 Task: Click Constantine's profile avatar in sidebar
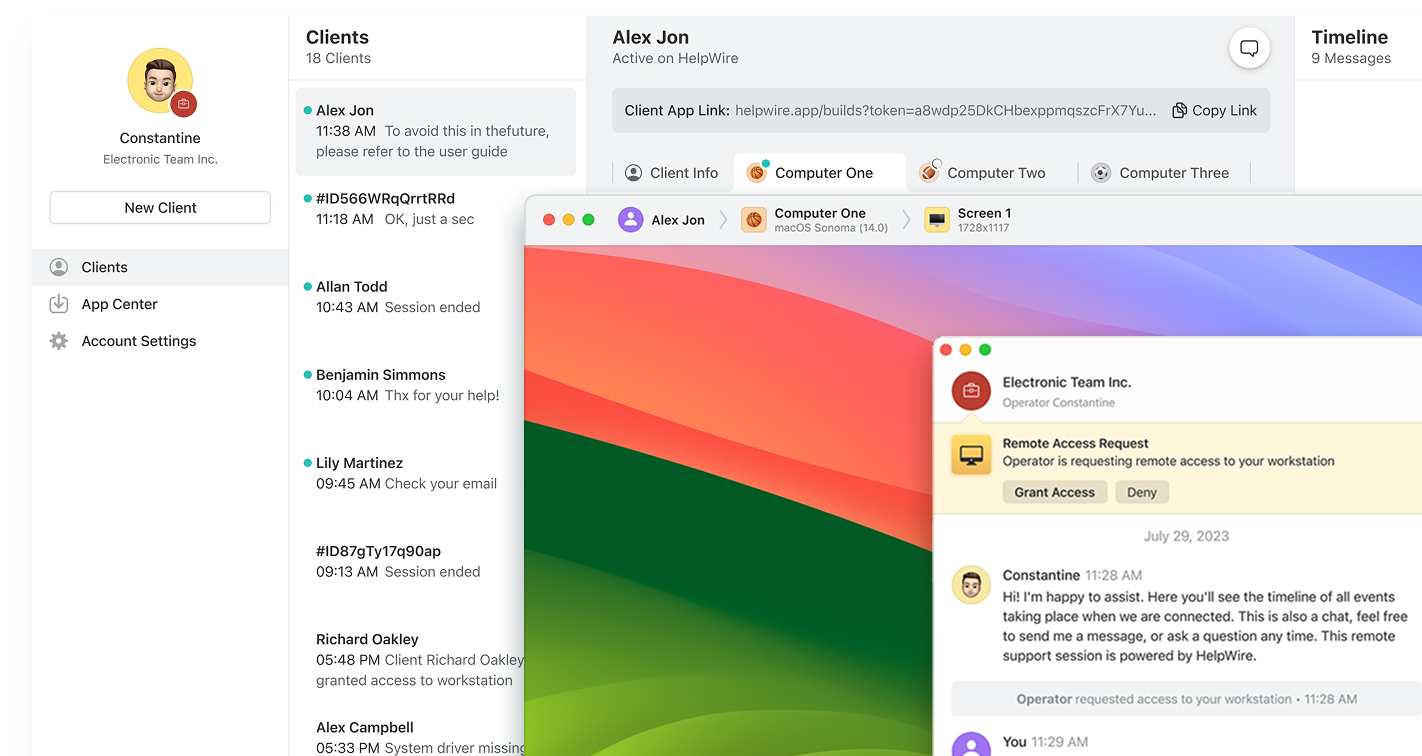point(160,81)
